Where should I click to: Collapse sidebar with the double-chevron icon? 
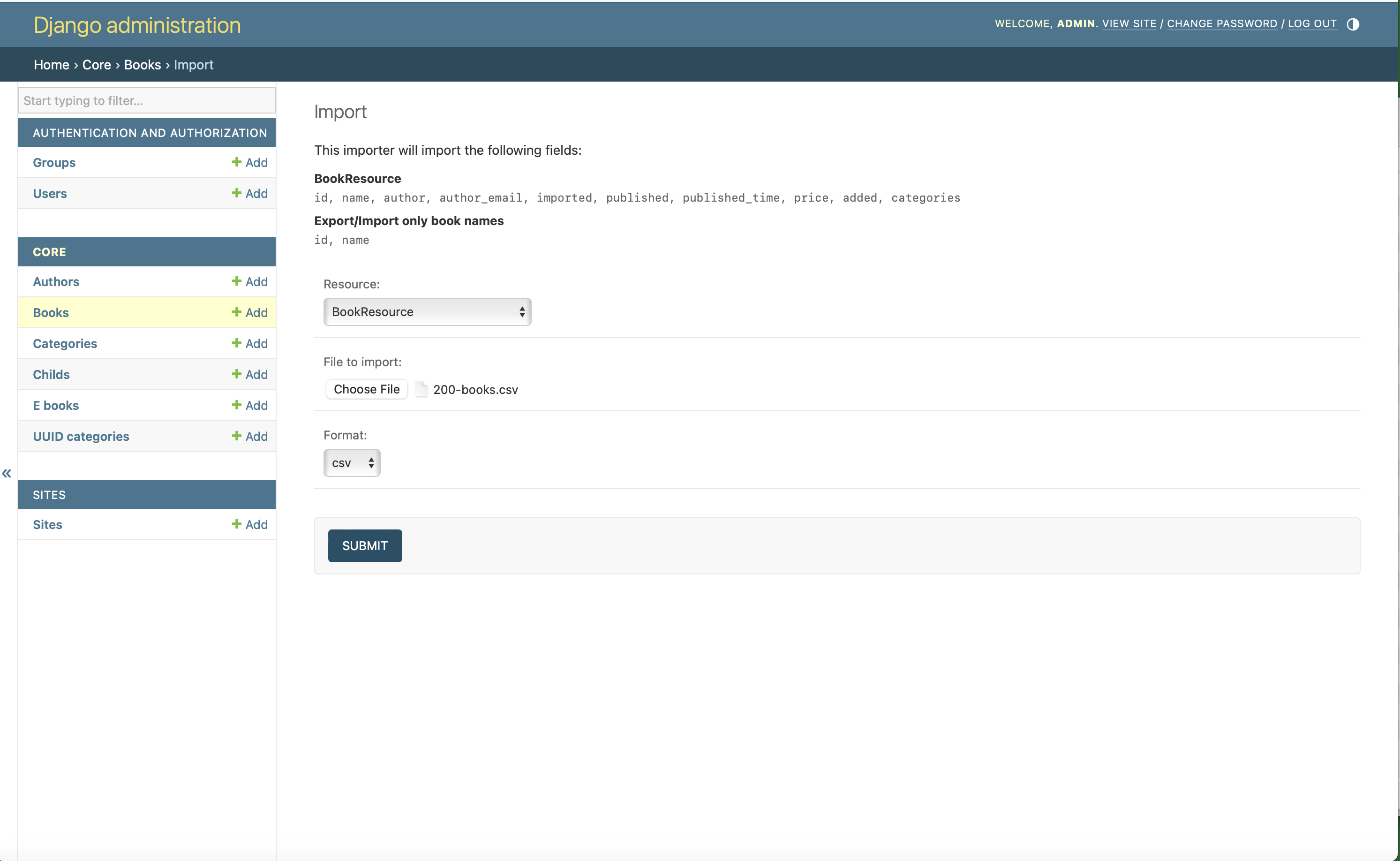pyautogui.click(x=7, y=473)
